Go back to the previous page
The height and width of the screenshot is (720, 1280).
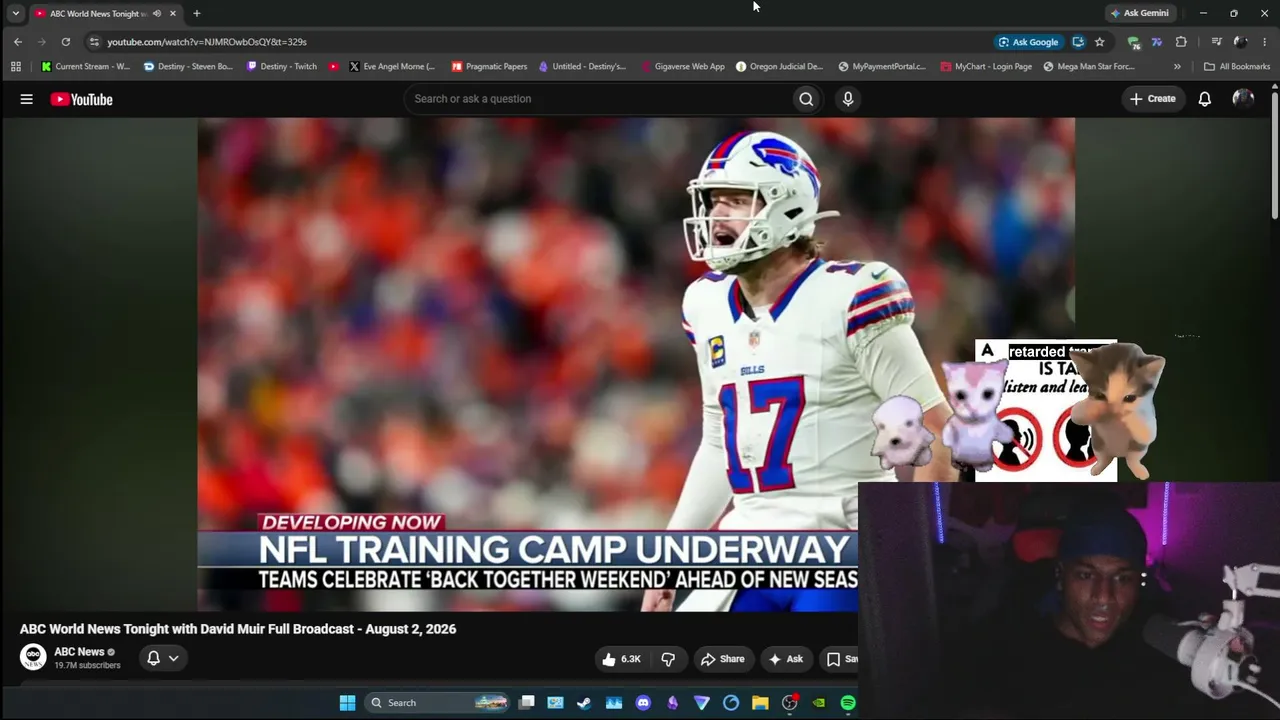pos(18,42)
